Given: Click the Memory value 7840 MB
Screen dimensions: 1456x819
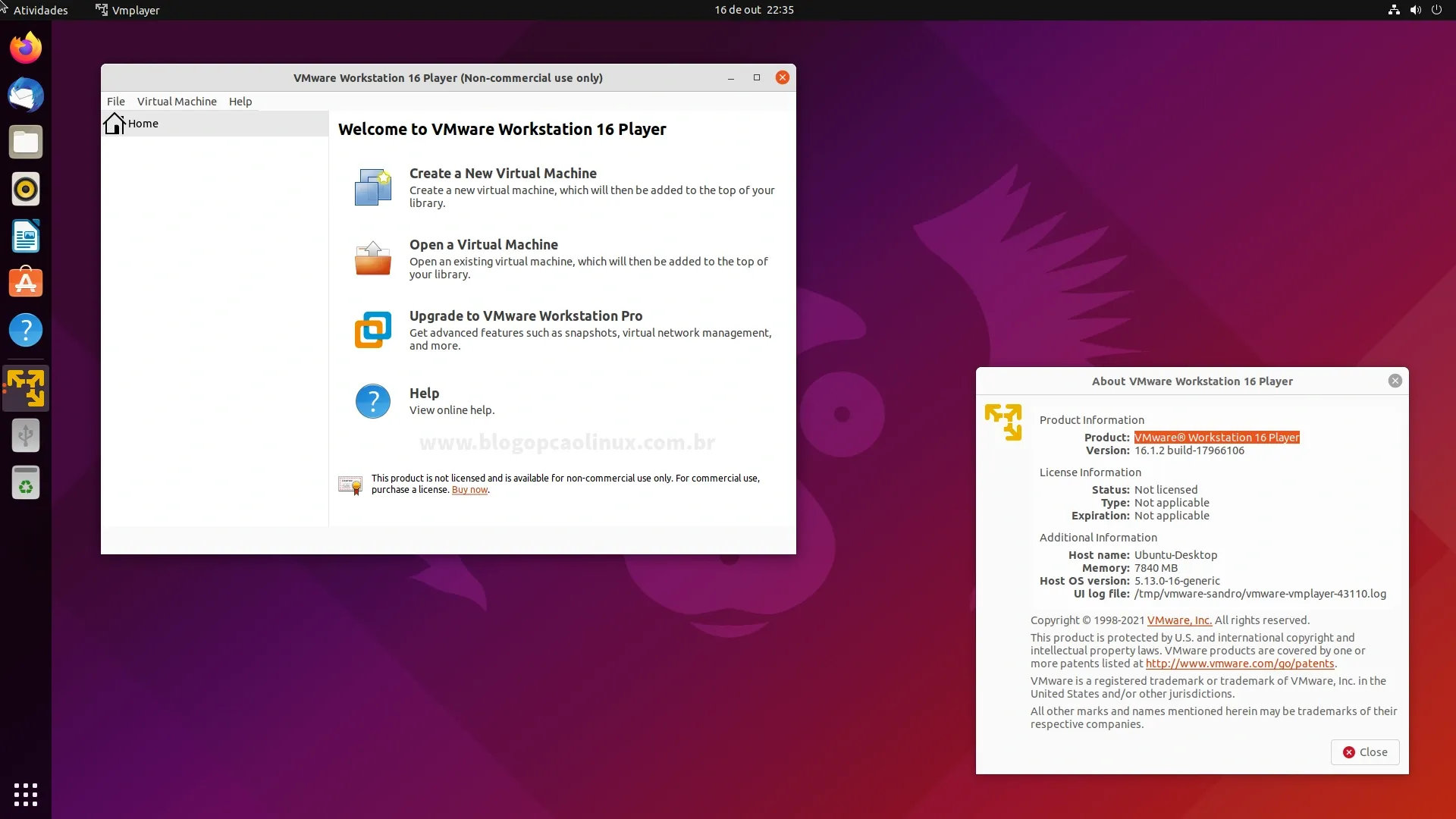Looking at the screenshot, I should coord(1156,568).
